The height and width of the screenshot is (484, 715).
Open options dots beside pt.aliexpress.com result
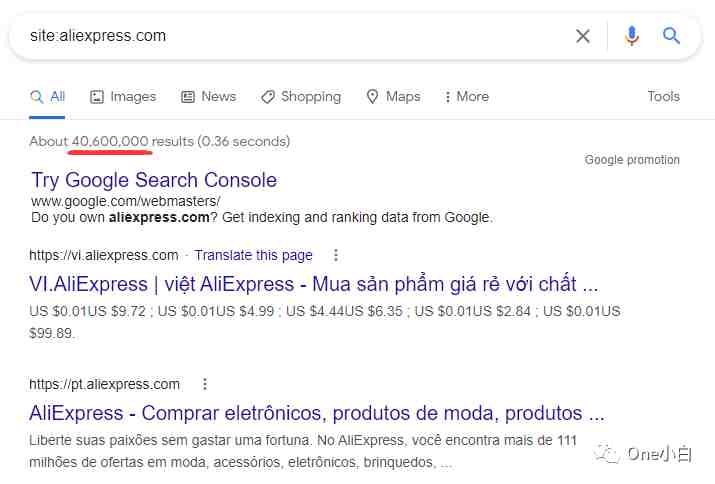(x=205, y=384)
